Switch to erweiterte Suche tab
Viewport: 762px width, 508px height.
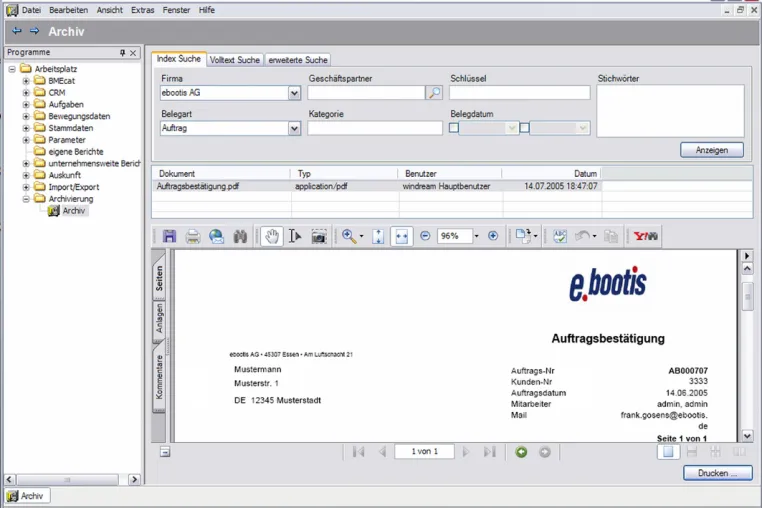[298, 60]
